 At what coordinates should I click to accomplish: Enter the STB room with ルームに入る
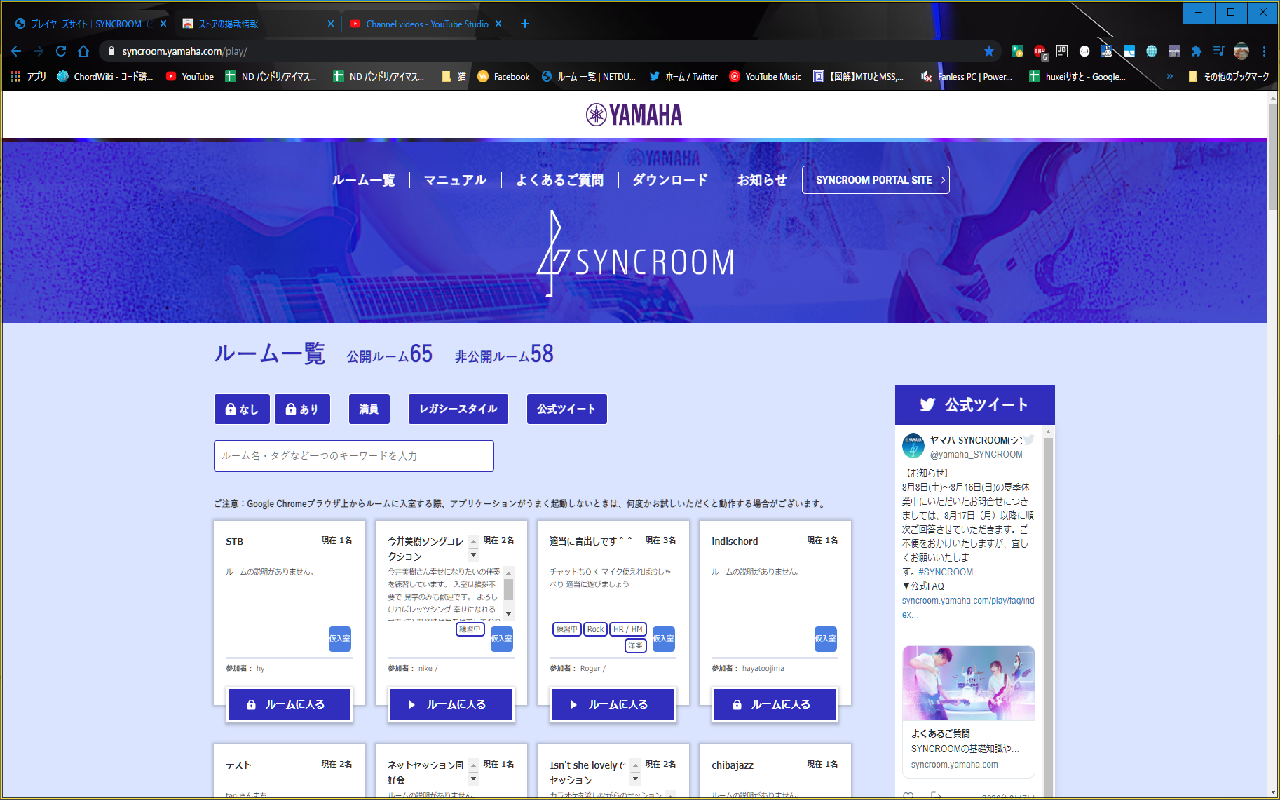point(290,704)
